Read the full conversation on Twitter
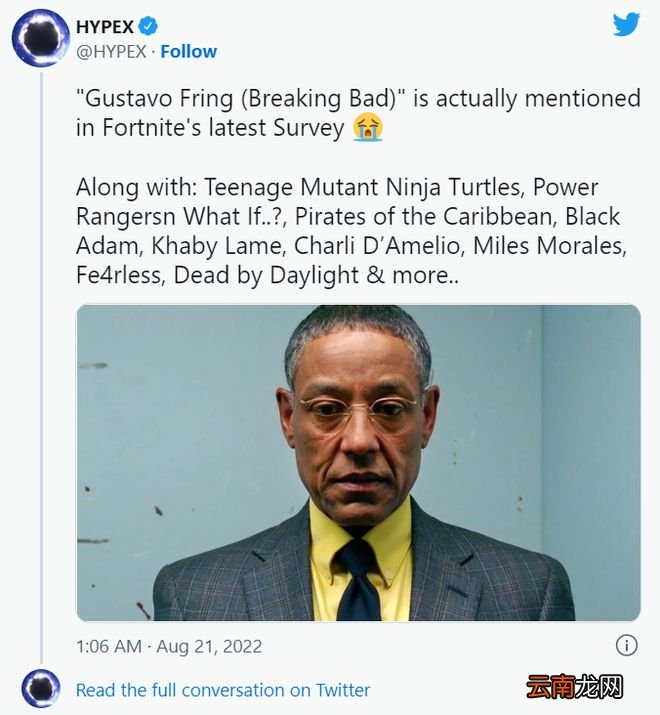The width and height of the screenshot is (660, 715). [223, 690]
